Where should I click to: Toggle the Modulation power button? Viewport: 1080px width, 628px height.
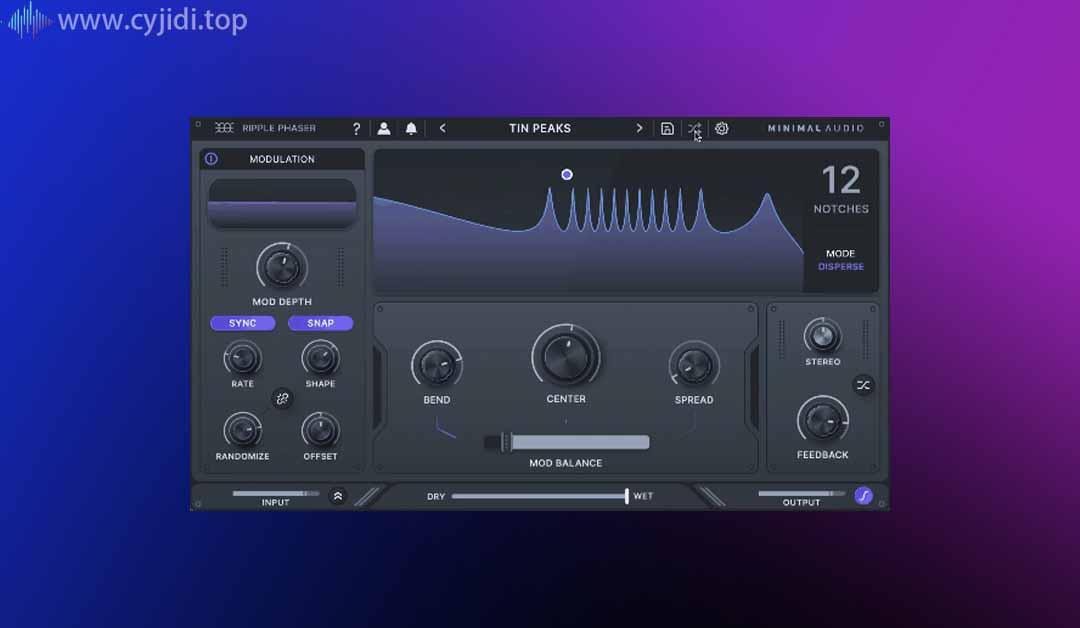[211, 159]
